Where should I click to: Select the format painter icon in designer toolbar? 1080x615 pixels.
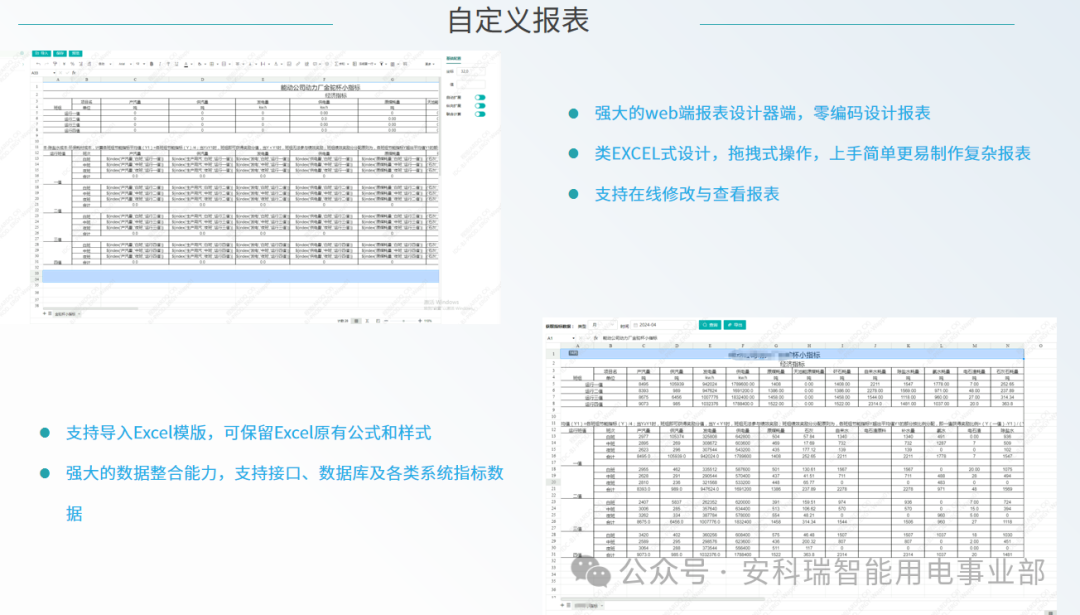[55, 64]
